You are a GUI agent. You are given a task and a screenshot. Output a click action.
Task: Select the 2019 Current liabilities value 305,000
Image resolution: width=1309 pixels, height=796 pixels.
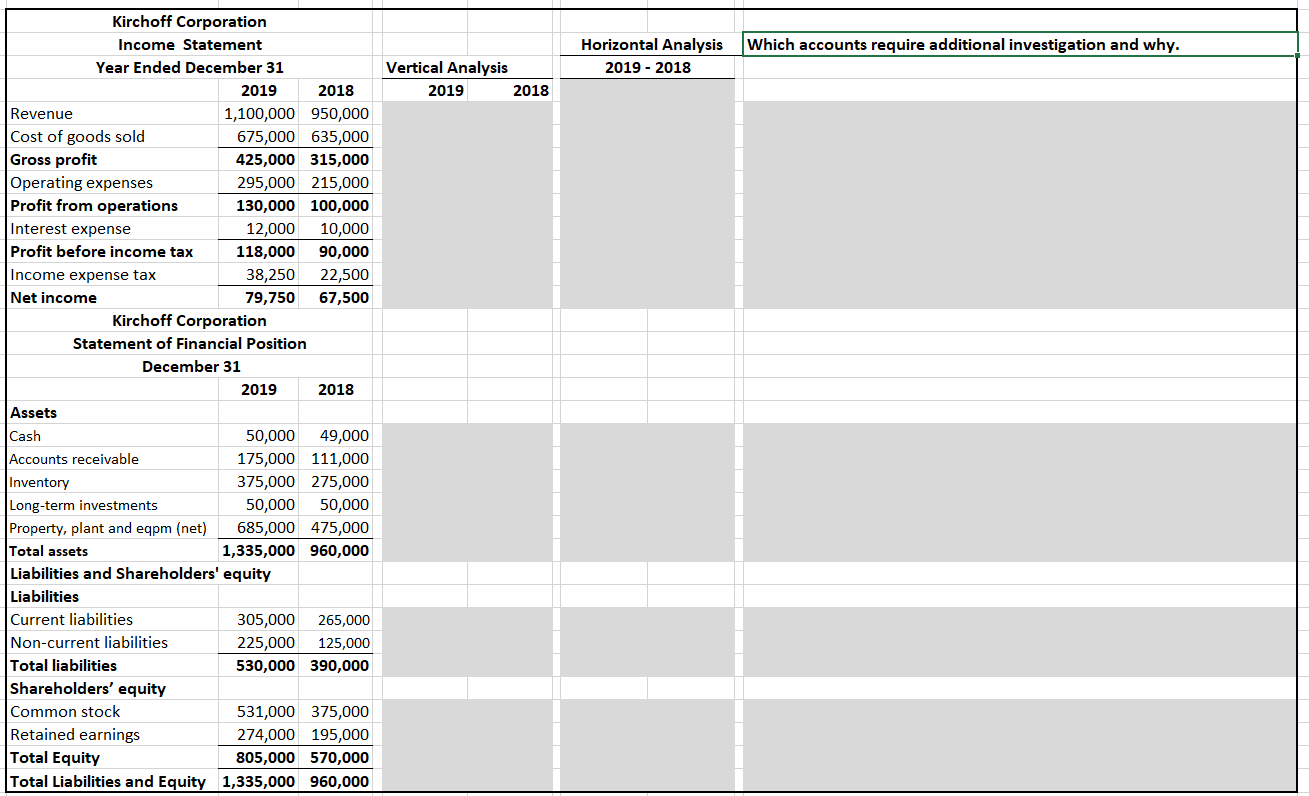point(266,620)
